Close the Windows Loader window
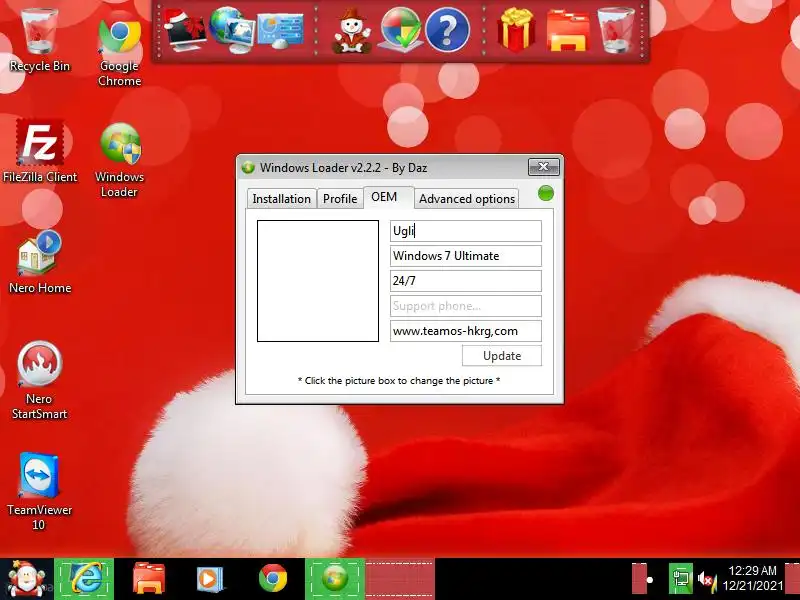This screenshot has width=800, height=600. (x=543, y=166)
